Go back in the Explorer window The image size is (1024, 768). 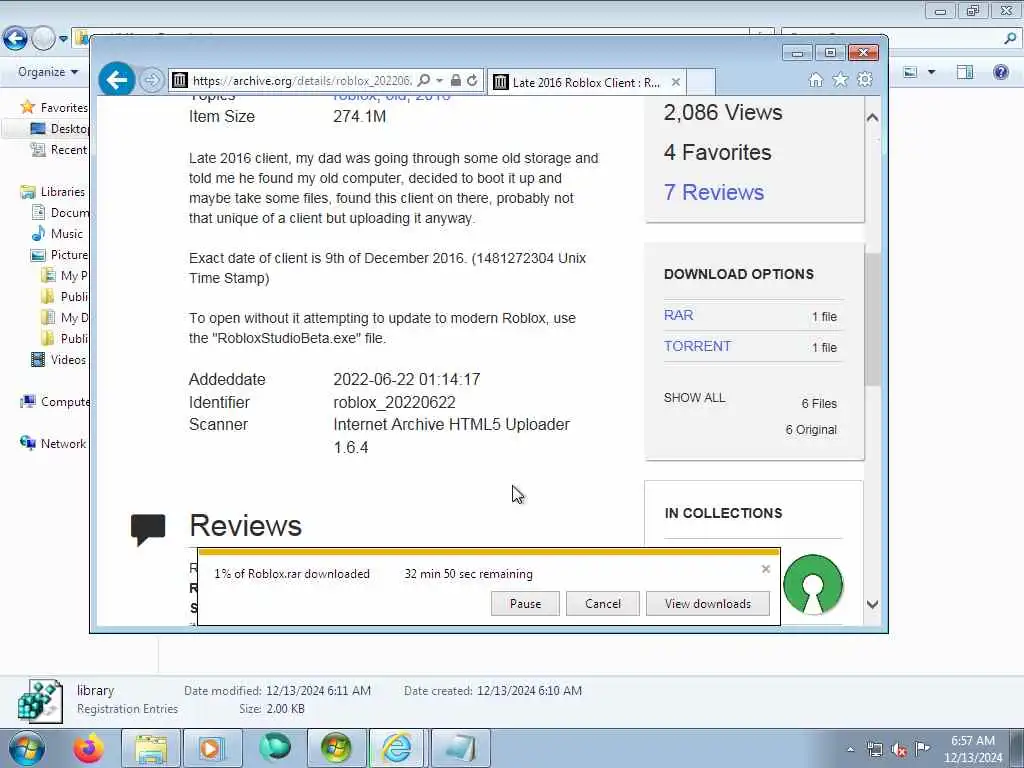point(15,39)
